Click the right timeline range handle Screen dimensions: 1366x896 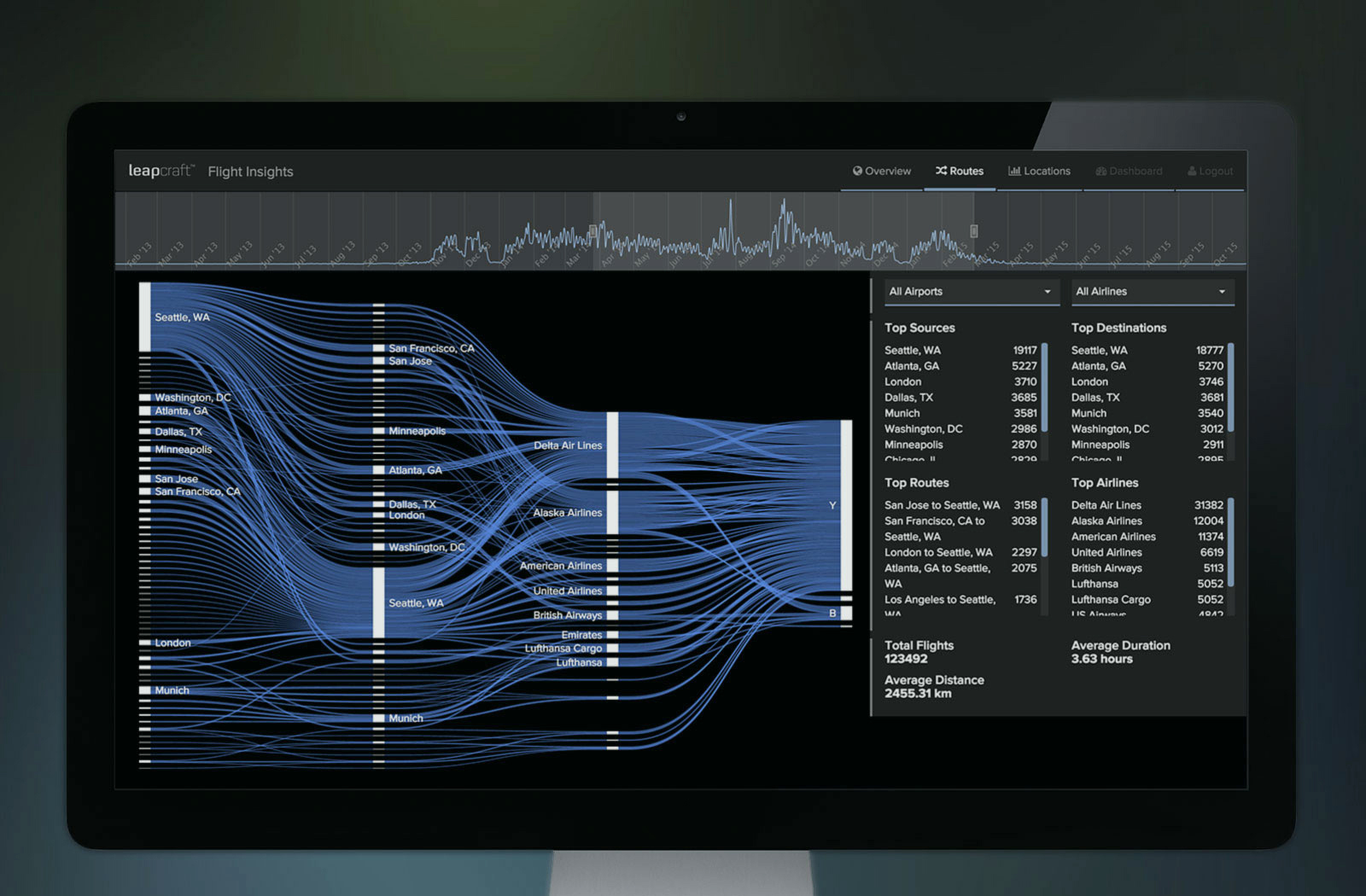[x=973, y=230]
